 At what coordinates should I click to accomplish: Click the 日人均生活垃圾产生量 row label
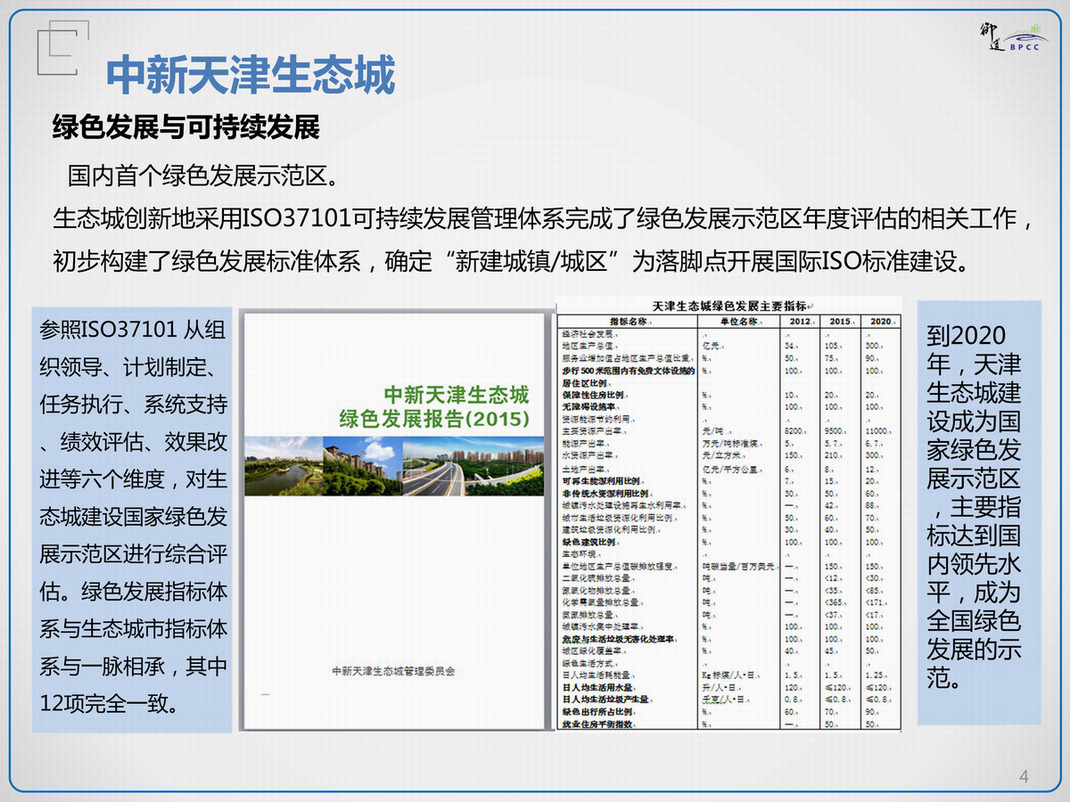[606, 700]
